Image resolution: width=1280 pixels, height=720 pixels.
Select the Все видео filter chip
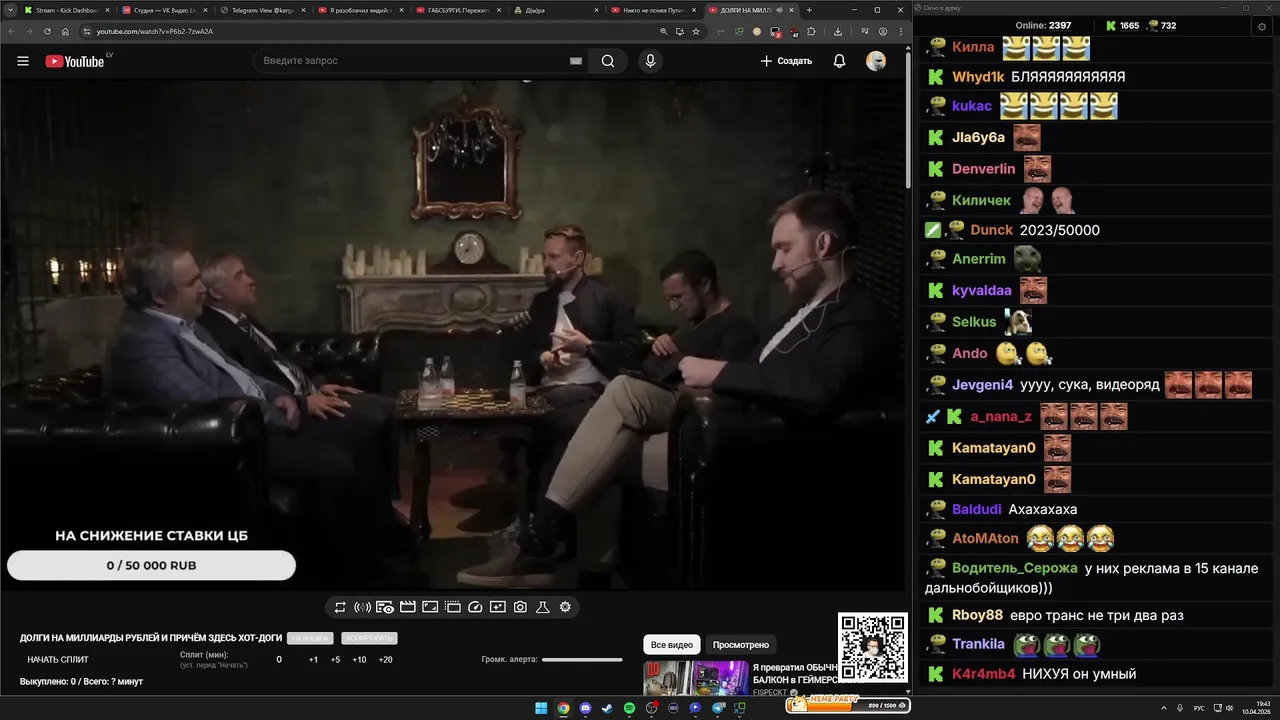(672, 645)
